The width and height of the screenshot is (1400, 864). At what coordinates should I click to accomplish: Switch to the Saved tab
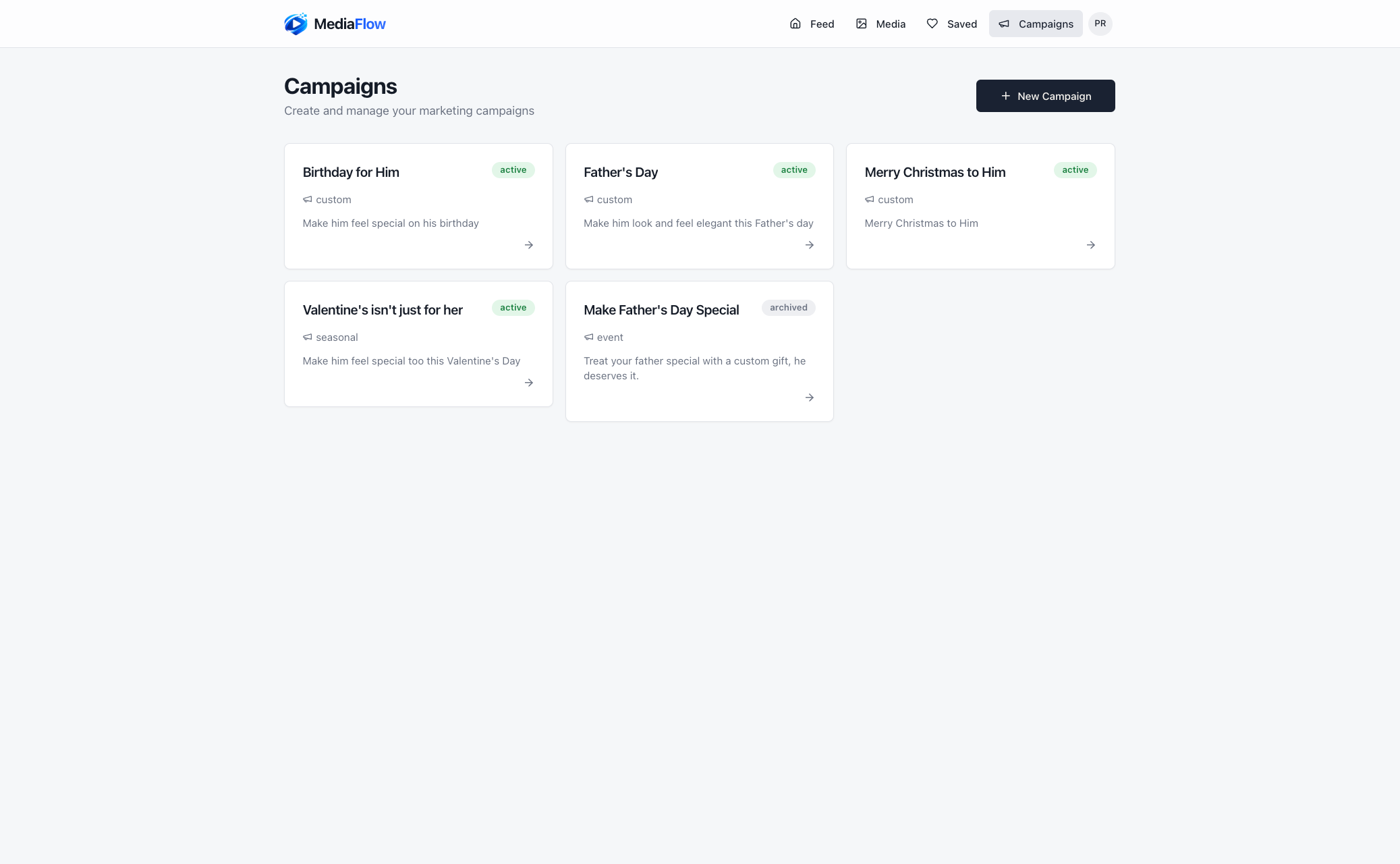pos(952,24)
